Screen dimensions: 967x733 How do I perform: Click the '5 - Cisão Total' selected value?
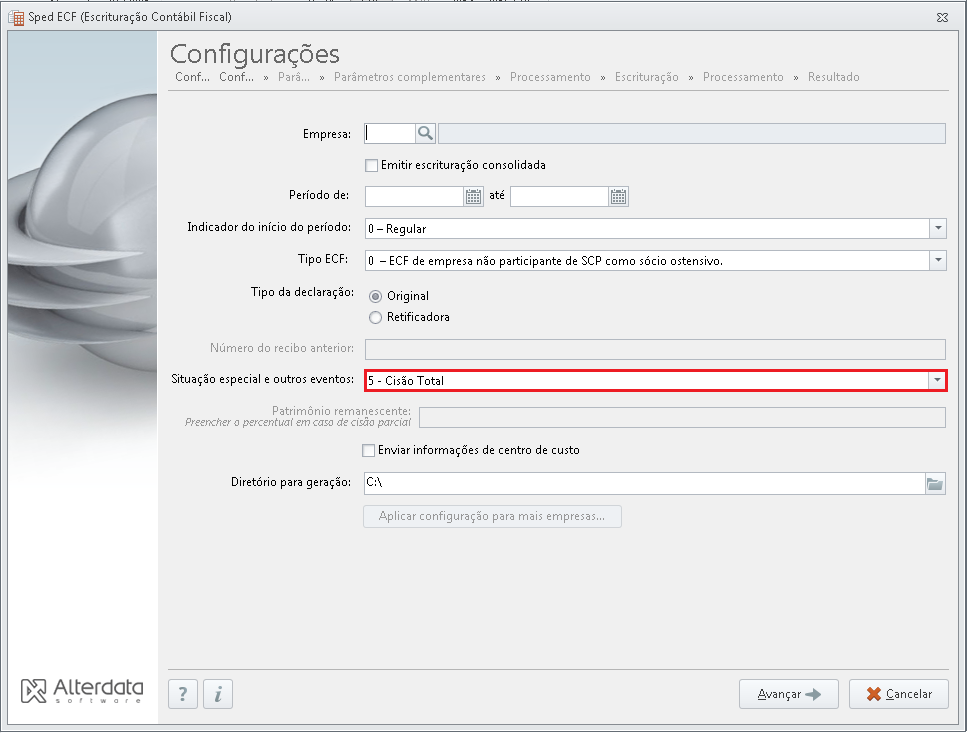(406, 381)
